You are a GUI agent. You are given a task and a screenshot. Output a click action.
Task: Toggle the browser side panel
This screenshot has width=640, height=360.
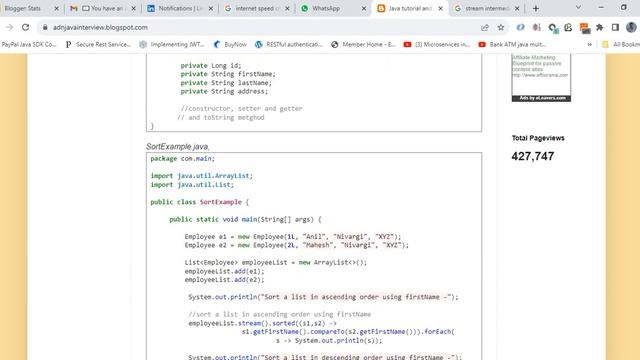click(616, 27)
